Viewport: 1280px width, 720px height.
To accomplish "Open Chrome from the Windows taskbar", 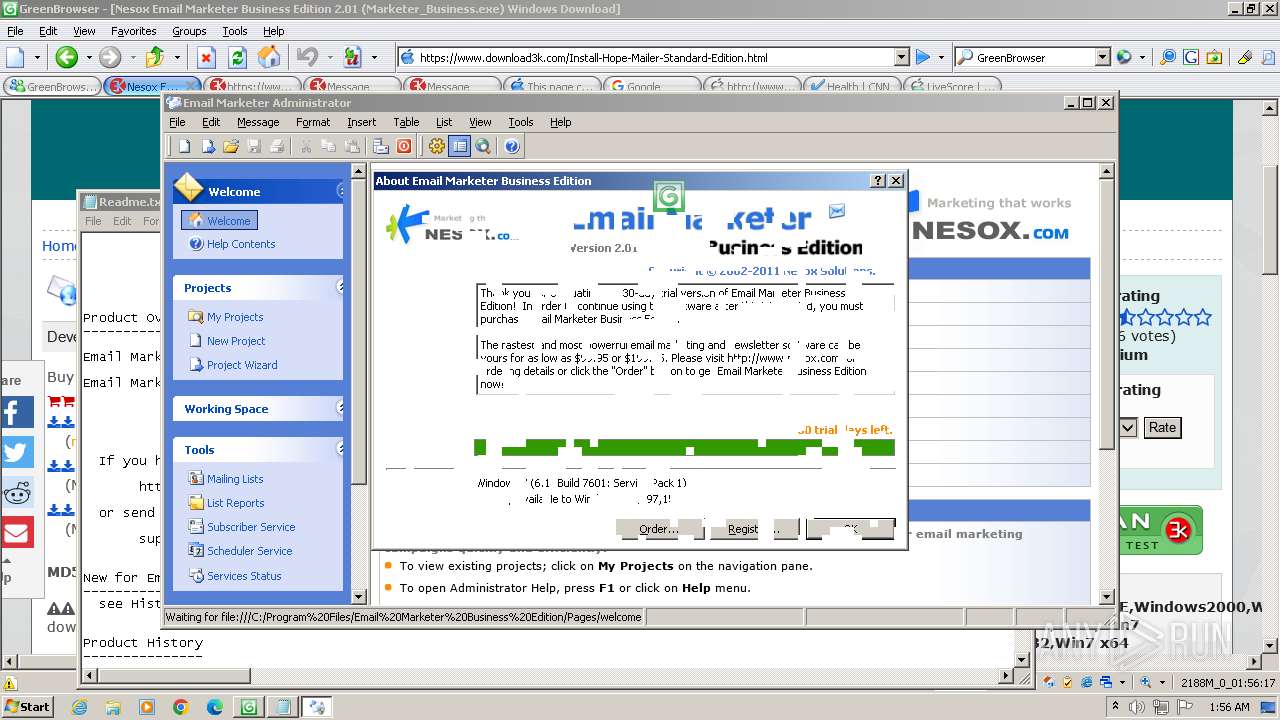I will click(181, 707).
